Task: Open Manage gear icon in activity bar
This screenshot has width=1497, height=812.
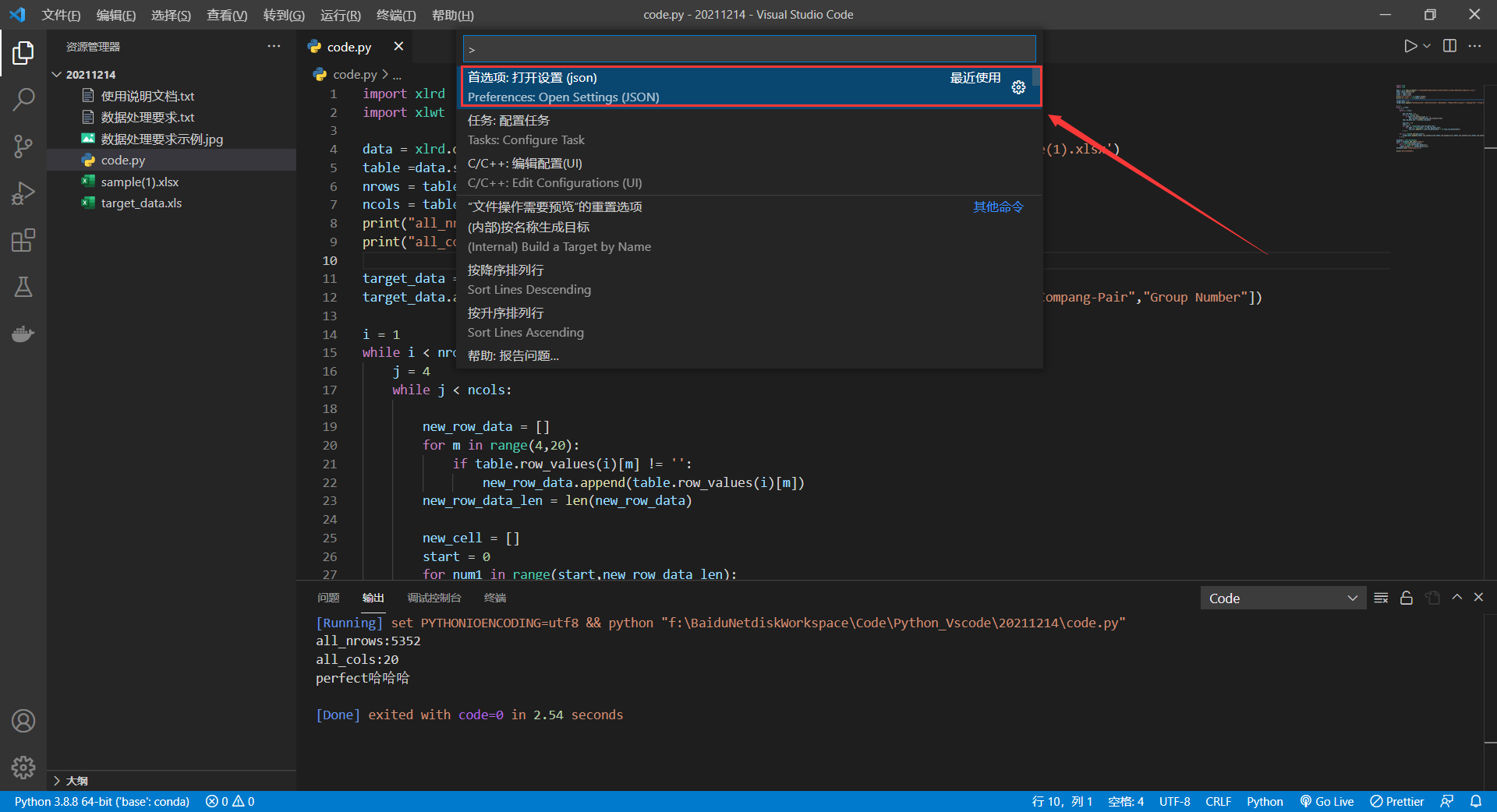Action: (23, 768)
